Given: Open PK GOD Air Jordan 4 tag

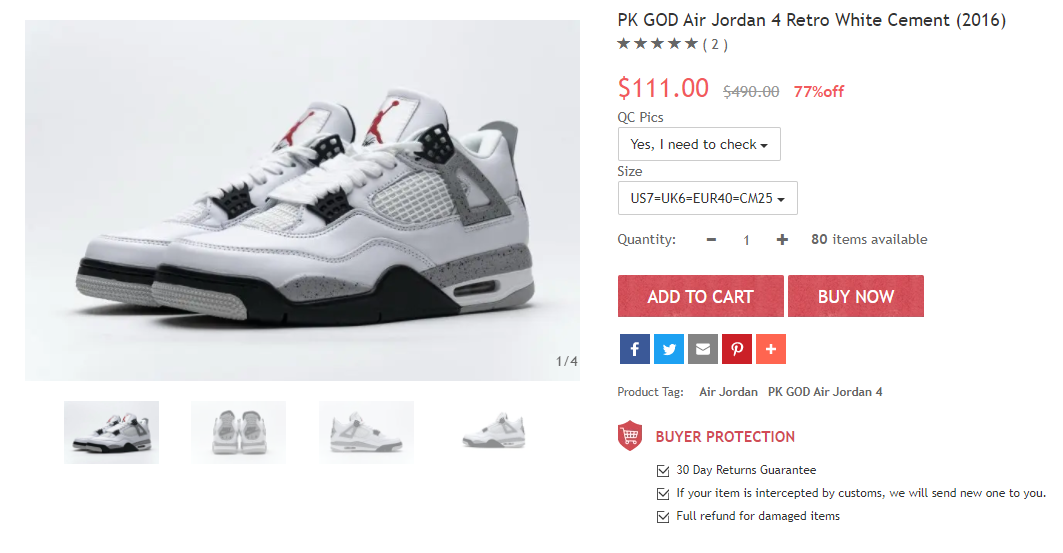Looking at the screenshot, I should 825,392.
